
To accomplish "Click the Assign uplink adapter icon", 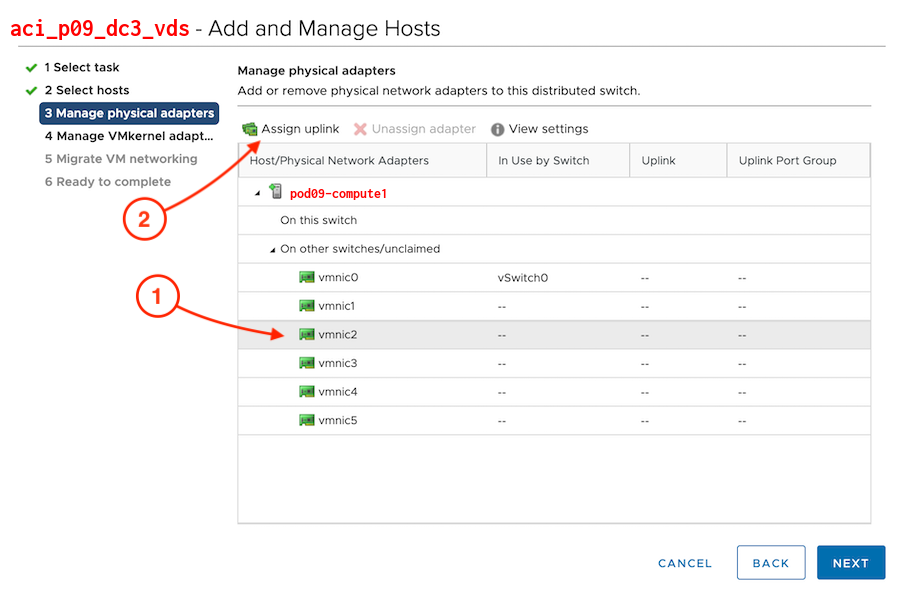I will point(250,129).
